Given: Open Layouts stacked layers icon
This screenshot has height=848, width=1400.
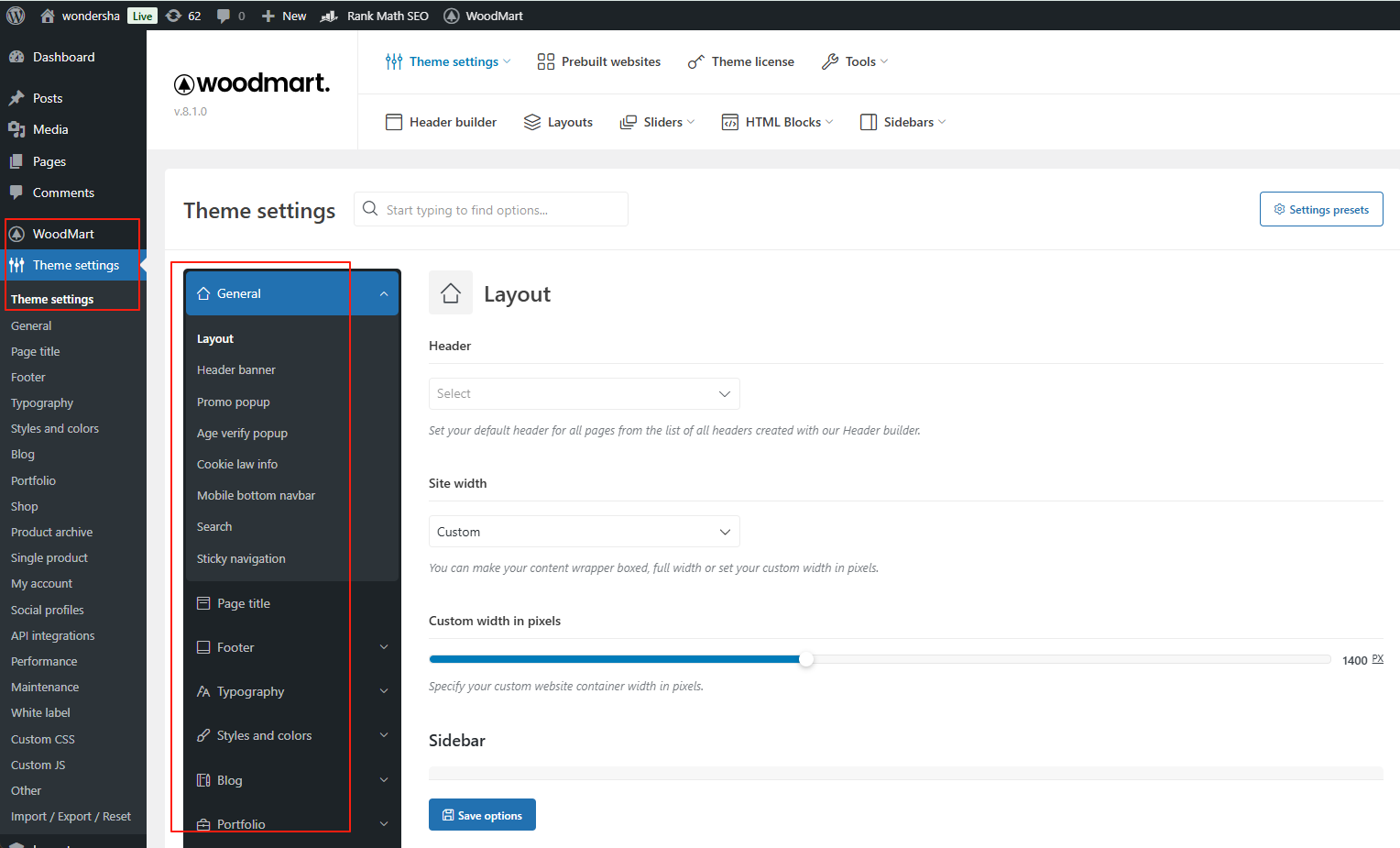Looking at the screenshot, I should (x=532, y=122).
